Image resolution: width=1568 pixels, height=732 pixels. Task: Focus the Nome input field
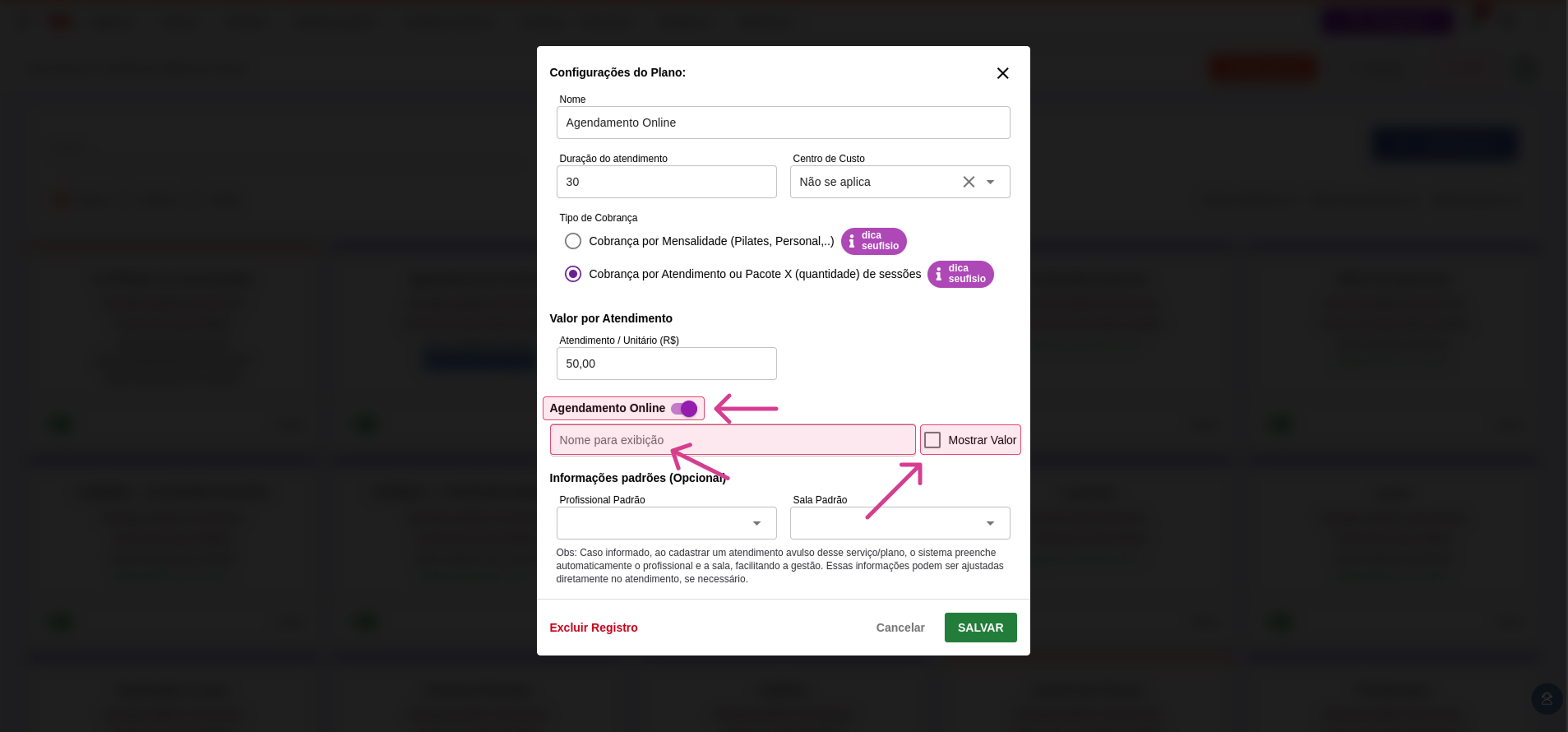[783, 123]
